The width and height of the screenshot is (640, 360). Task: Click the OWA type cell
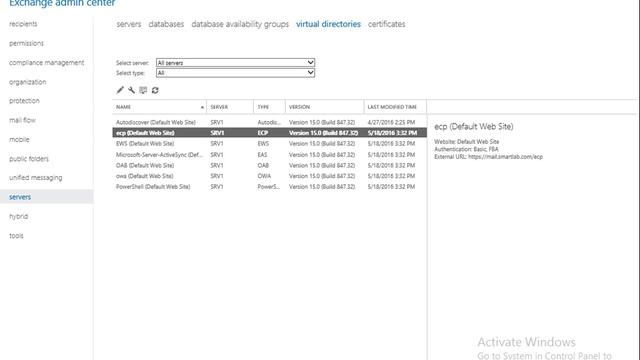click(x=264, y=176)
